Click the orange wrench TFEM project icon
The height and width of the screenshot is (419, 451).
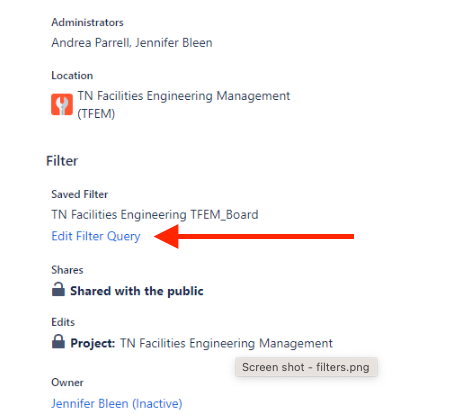(62, 105)
